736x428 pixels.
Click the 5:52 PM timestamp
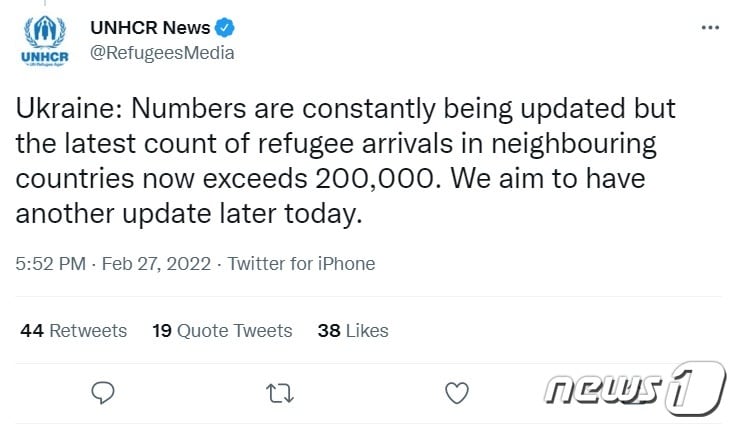coord(51,264)
